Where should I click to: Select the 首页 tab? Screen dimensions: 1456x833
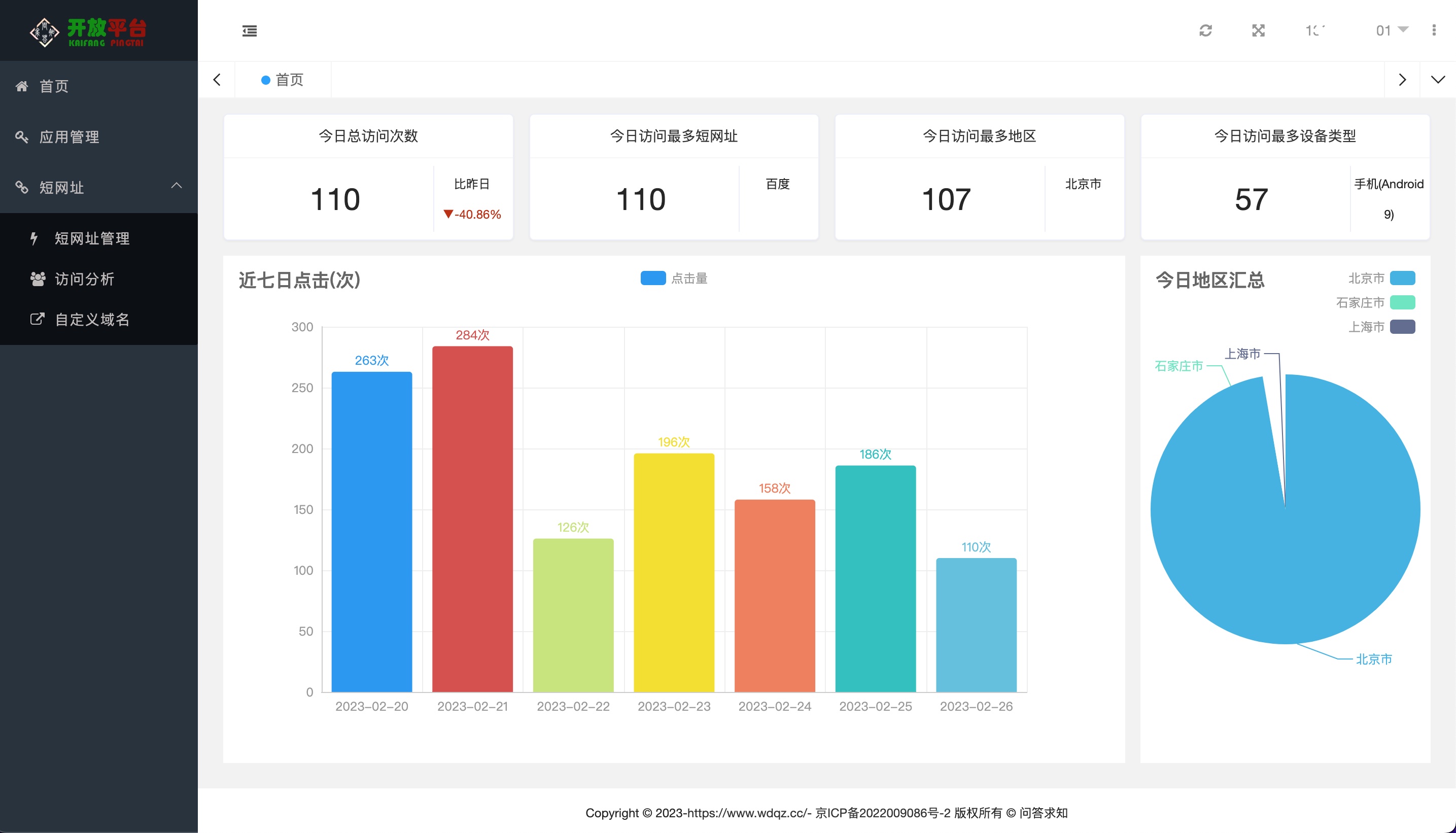[x=283, y=80]
